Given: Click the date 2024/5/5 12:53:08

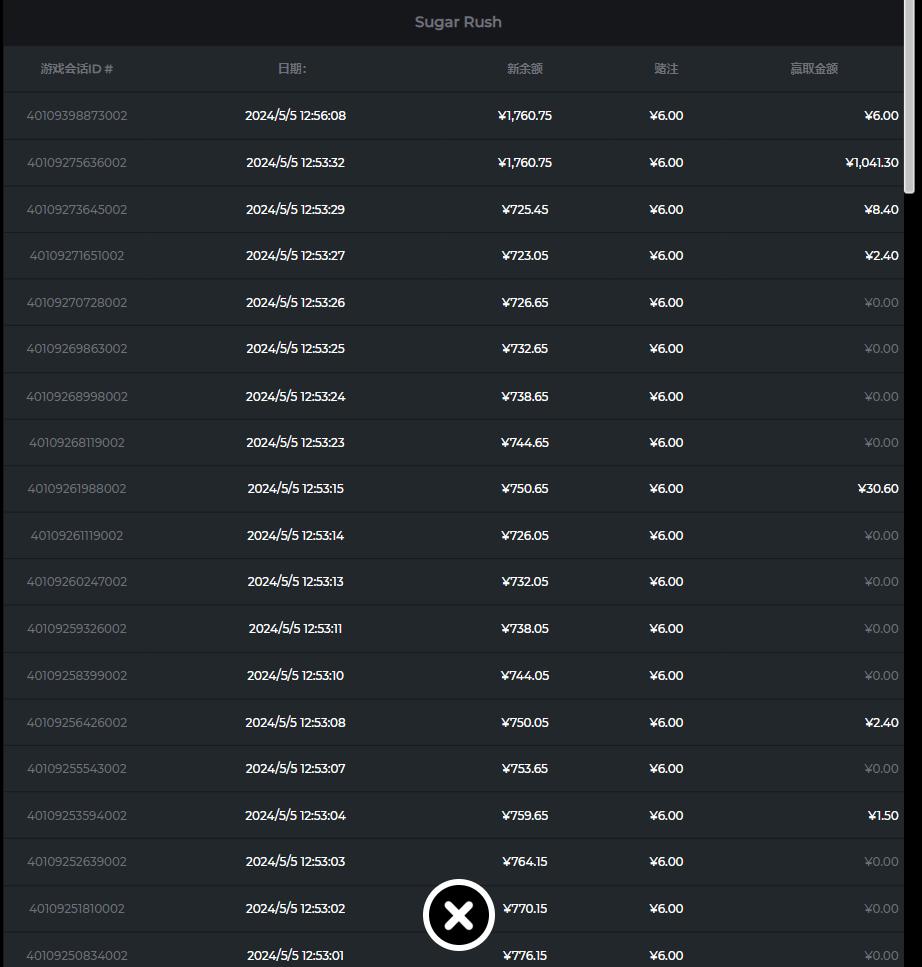Looking at the screenshot, I should [x=295, y=722].
